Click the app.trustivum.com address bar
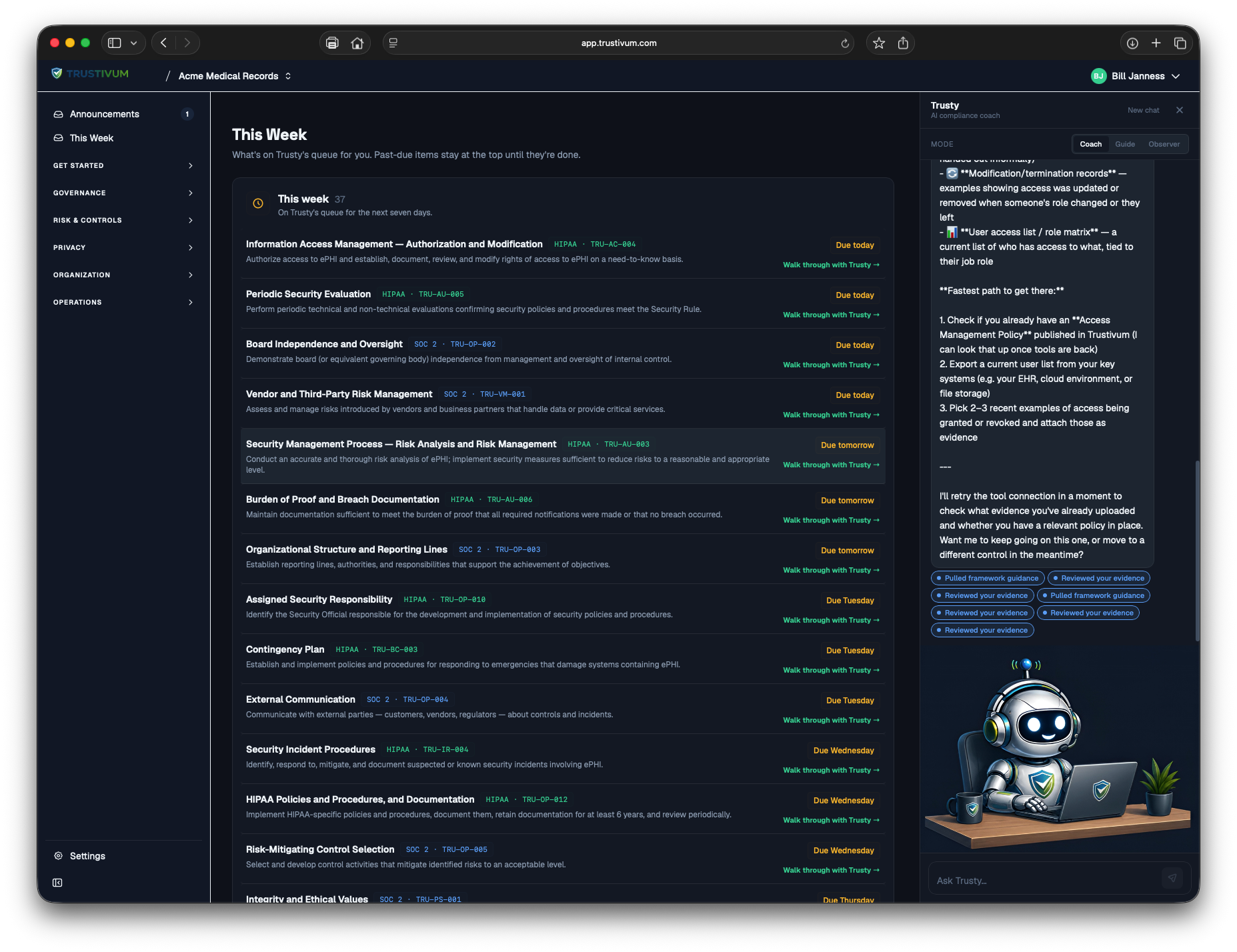The width and height of the screenshot is (1237, 952). (618, 43)
